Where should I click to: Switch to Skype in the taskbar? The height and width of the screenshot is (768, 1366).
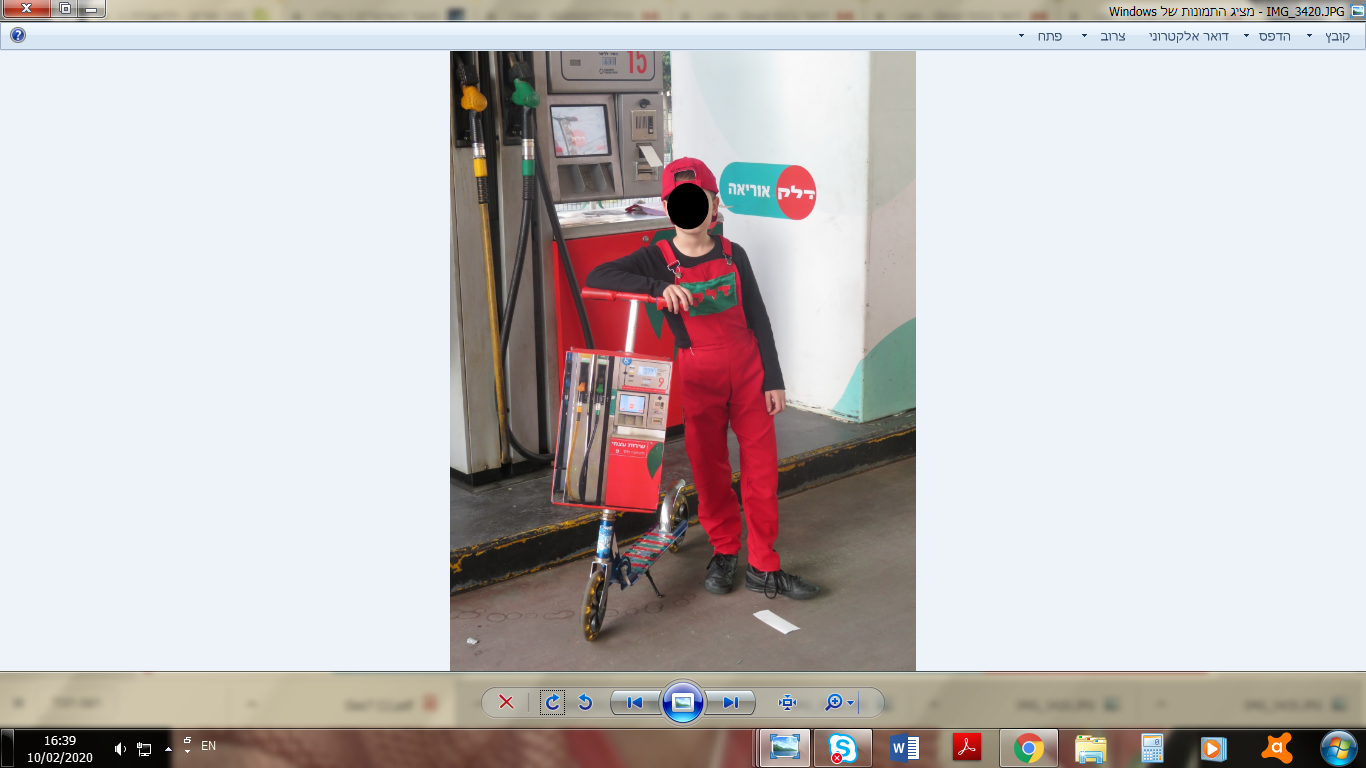click(x=842, y=748)
